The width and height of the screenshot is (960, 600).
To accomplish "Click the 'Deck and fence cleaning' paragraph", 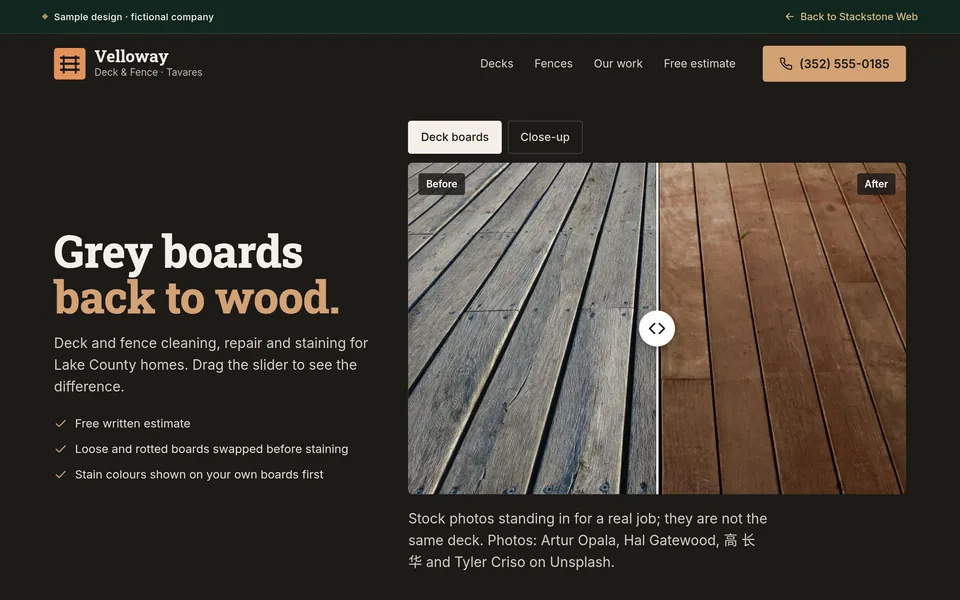I will (x=211, y=364).
